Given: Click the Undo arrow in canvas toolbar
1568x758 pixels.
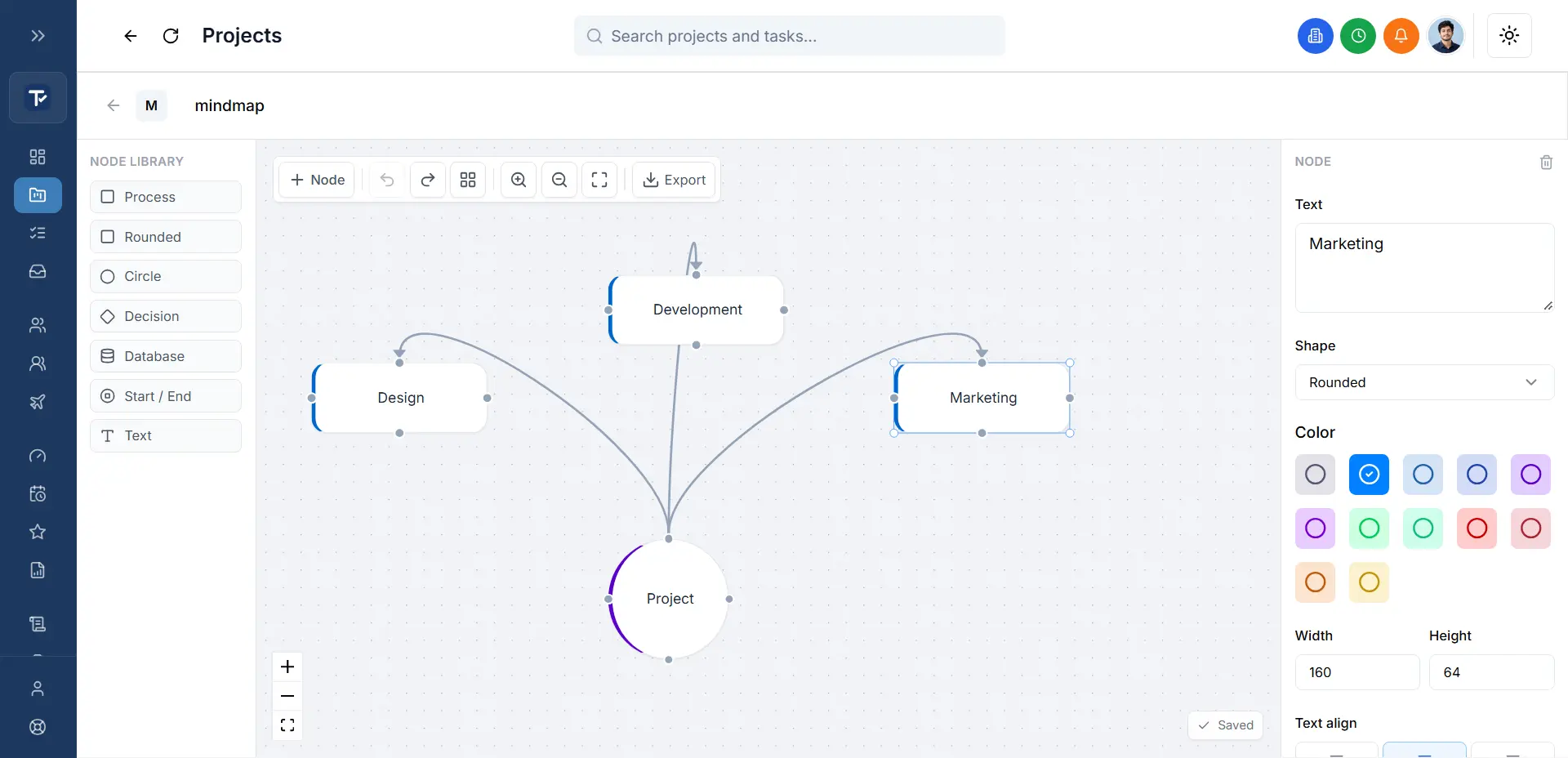Looking at the screenshot, I should [387, 180].
